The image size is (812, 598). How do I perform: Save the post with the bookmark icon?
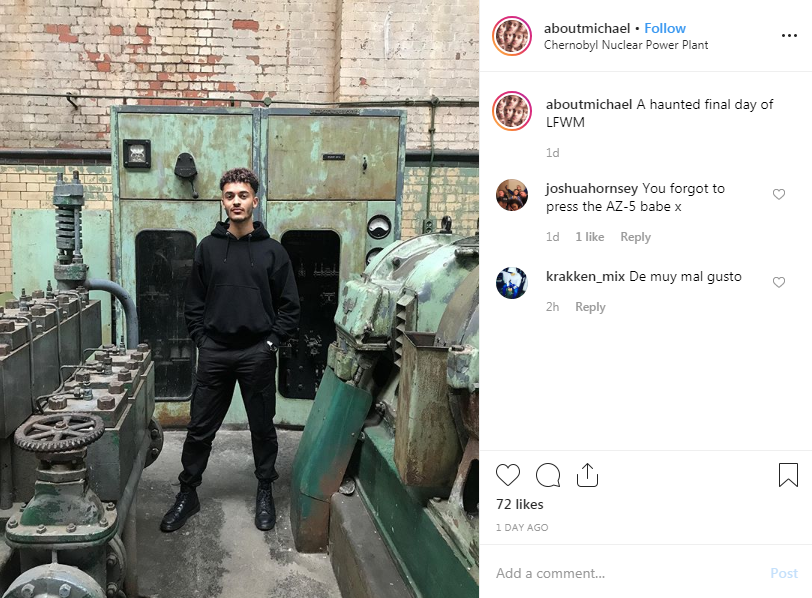(x=788, y=475)
